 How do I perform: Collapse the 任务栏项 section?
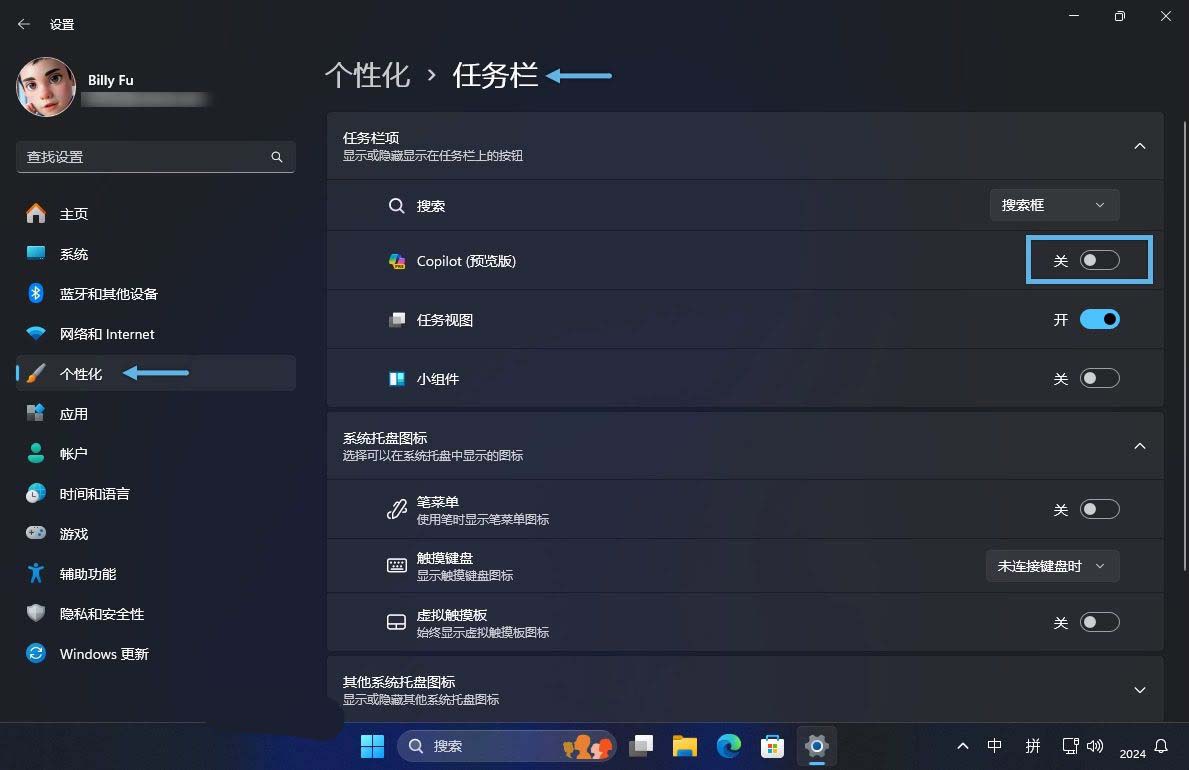(1139, 145)
